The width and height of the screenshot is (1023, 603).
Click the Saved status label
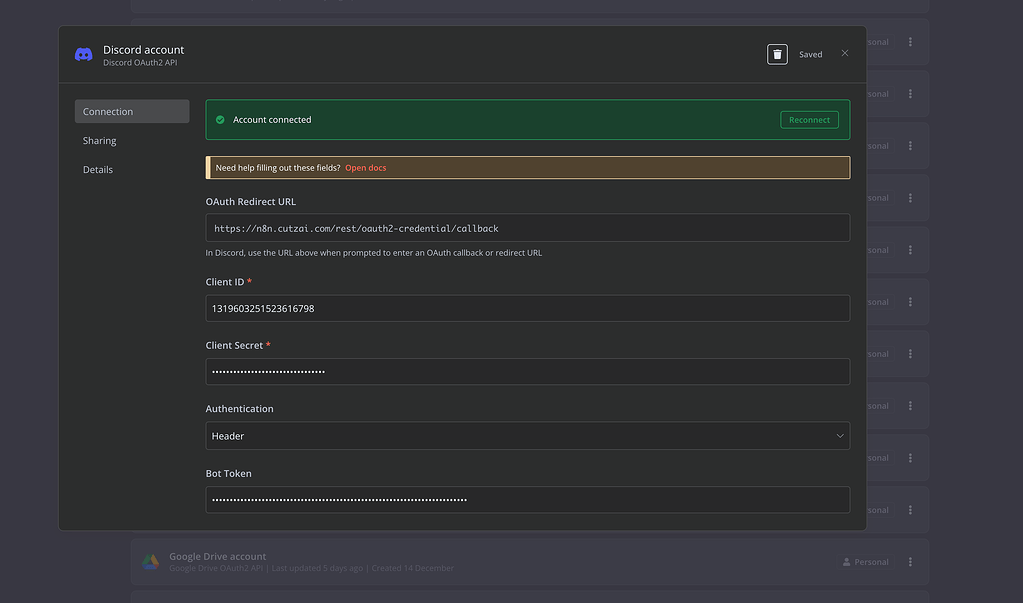click(x=810, y=54)
